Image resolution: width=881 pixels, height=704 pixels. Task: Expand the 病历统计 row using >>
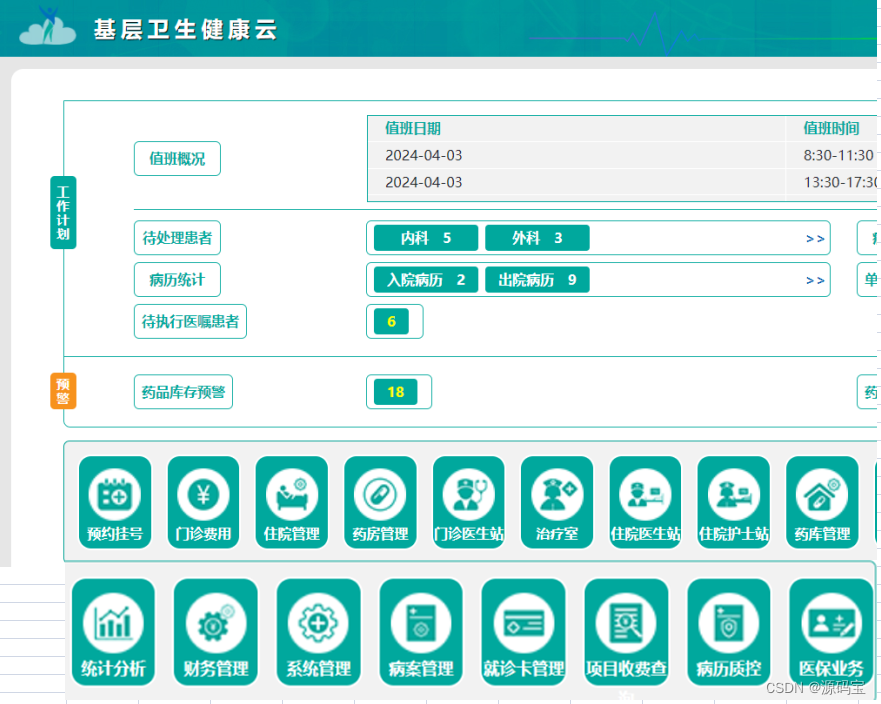[815, 280]
